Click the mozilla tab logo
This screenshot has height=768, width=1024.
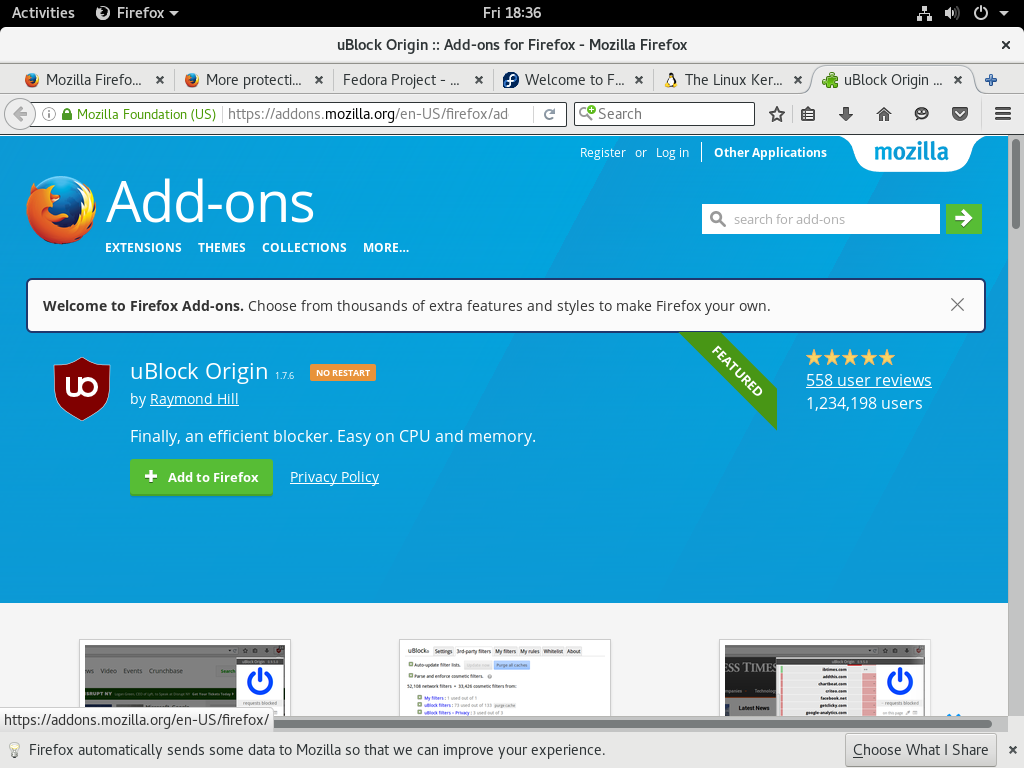click(x=912, y=153)
